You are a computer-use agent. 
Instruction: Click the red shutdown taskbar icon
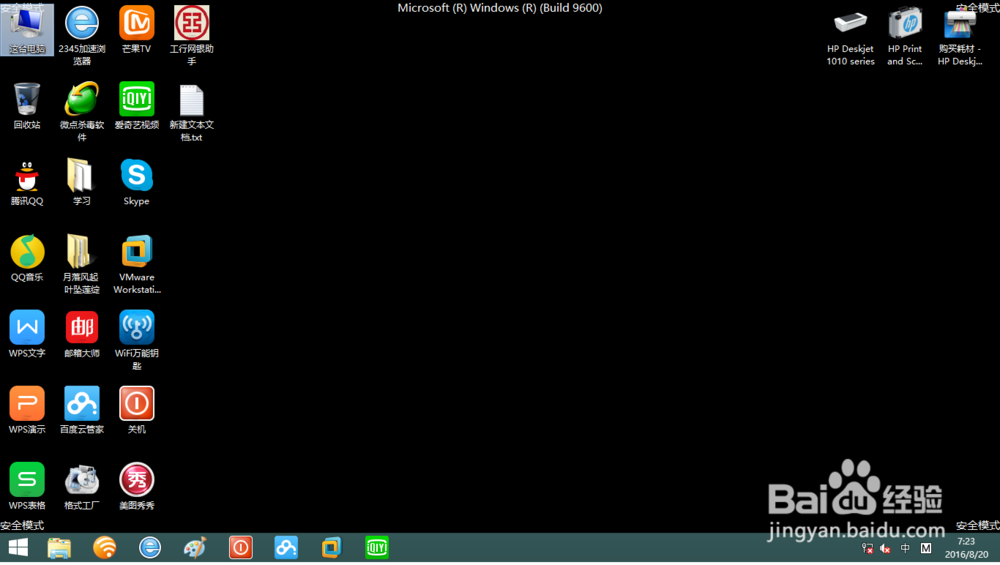(x=240, y=547)
